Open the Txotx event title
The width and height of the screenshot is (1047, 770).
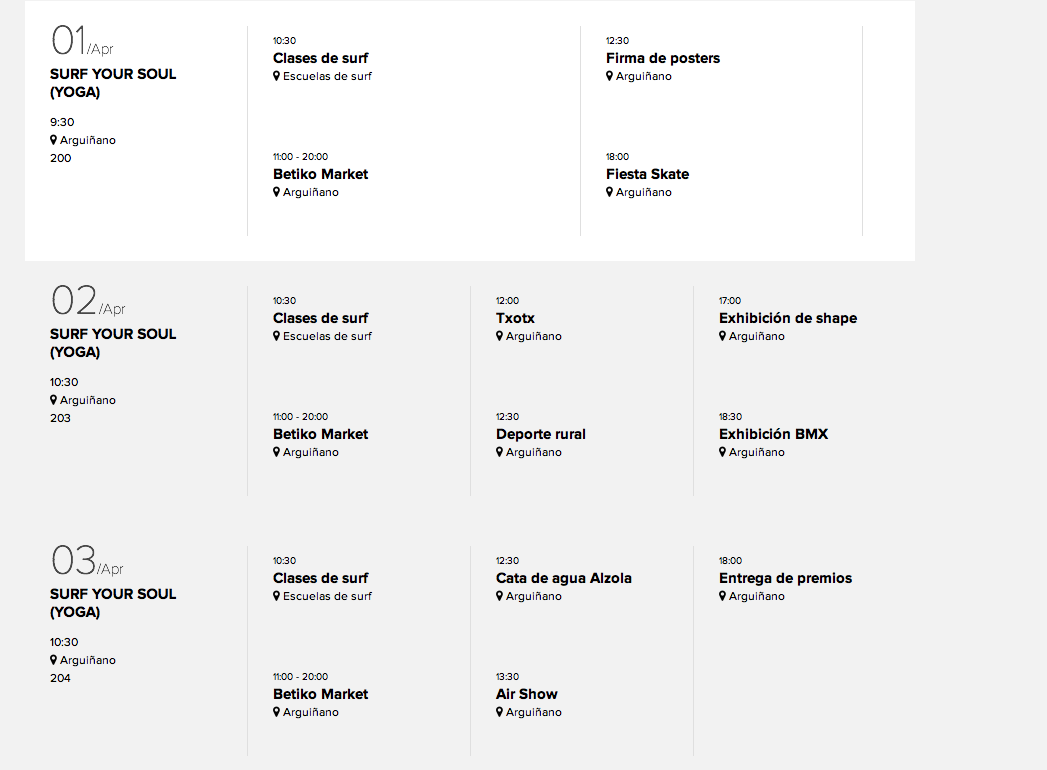[515, 318]
